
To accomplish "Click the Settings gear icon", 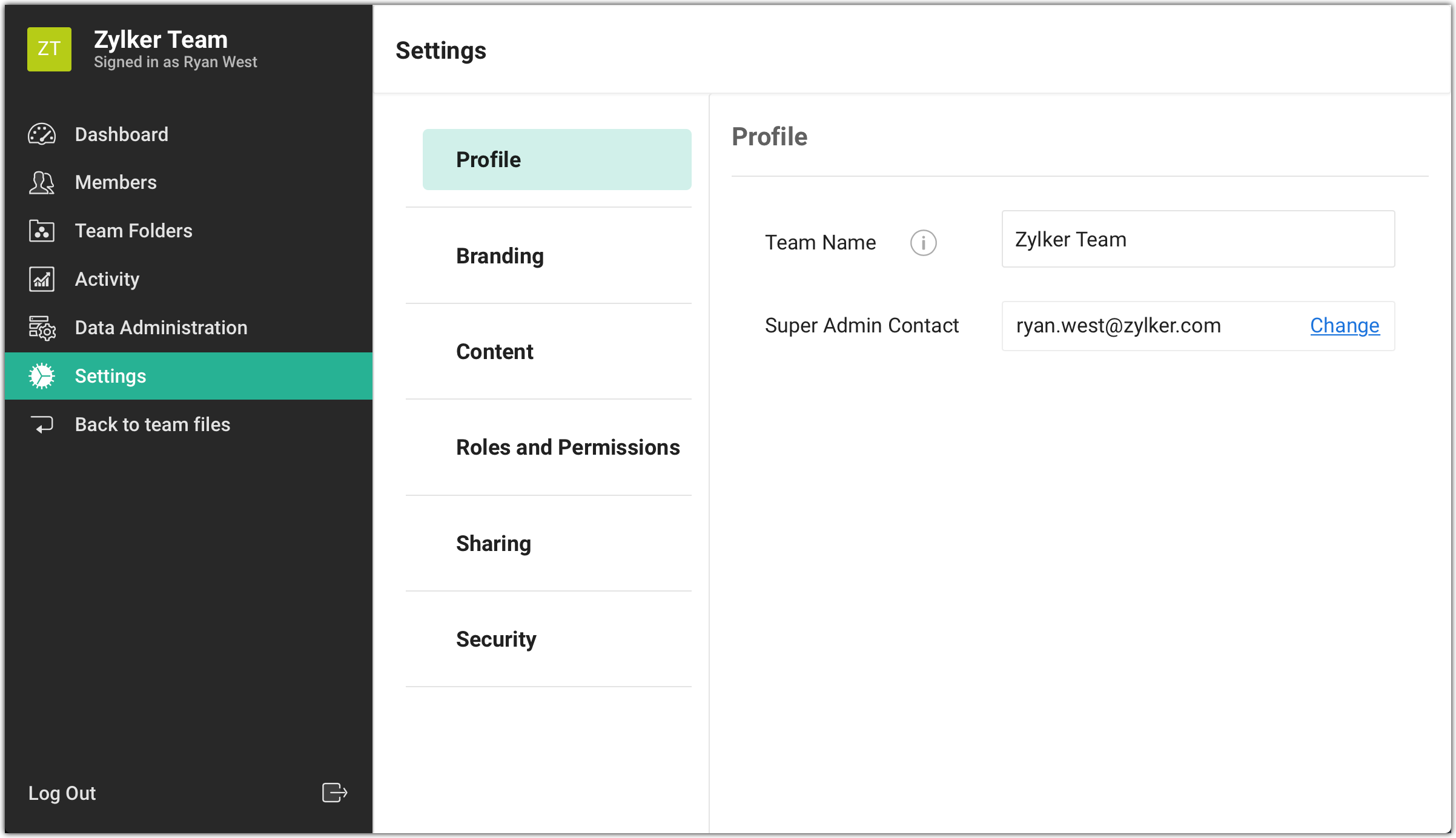I will coord(42,376).
